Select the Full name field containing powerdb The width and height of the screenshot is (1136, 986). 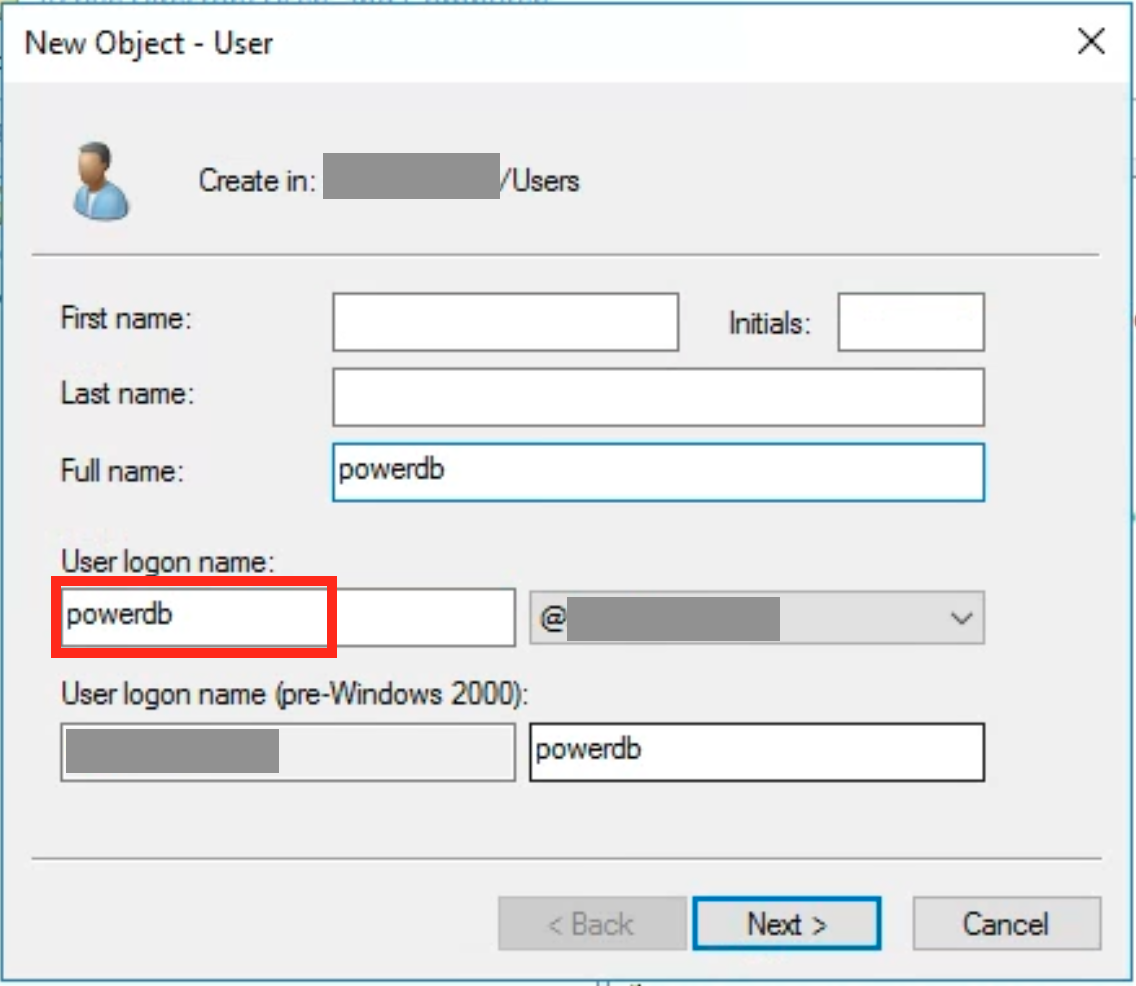click(657, 471)
